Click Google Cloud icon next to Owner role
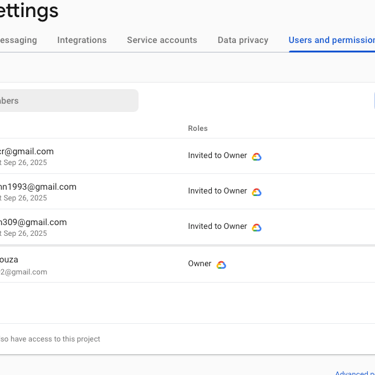 pos(221,265)
